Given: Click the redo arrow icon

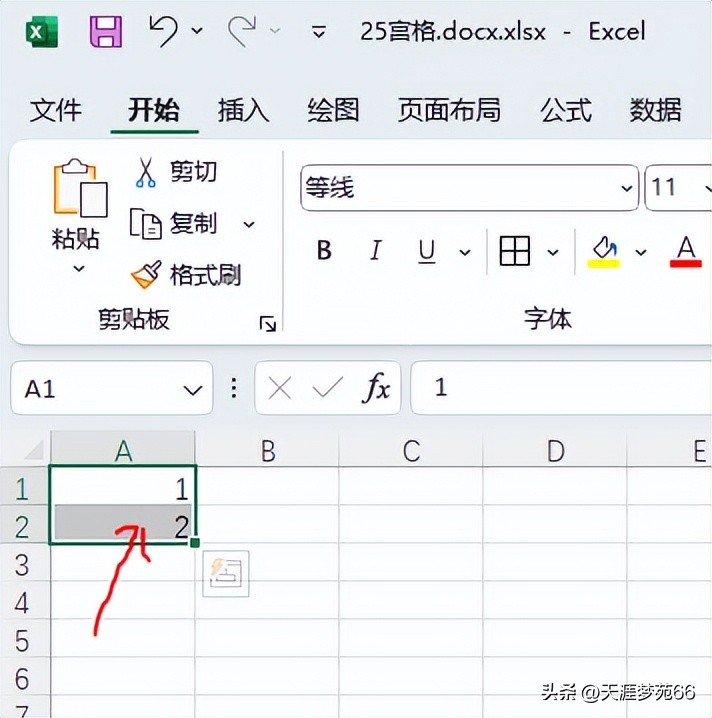Looking at the screenshot, I should (242, 31).
